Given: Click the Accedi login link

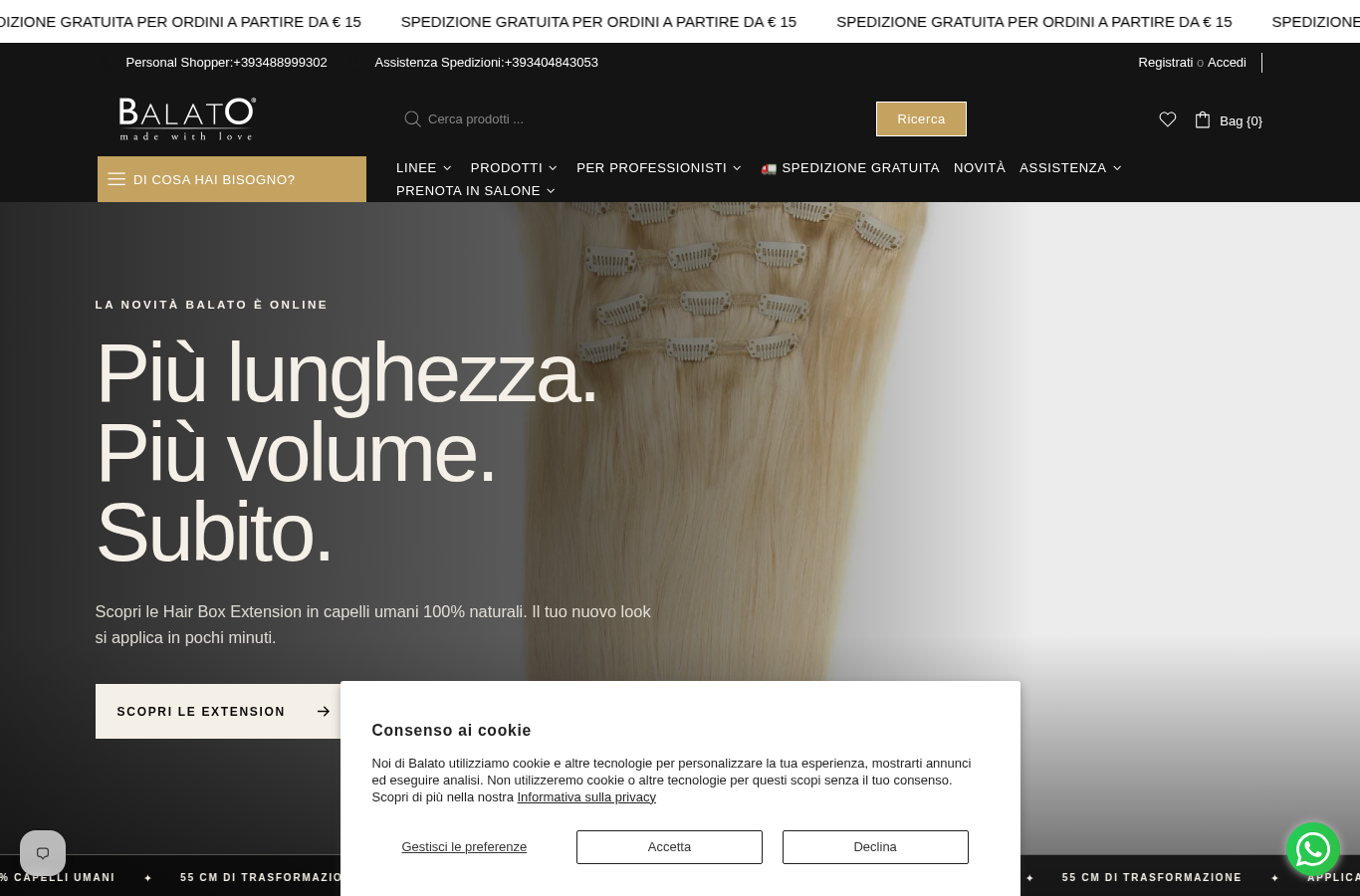Looking at the screenshot, I should [1227, 63].
